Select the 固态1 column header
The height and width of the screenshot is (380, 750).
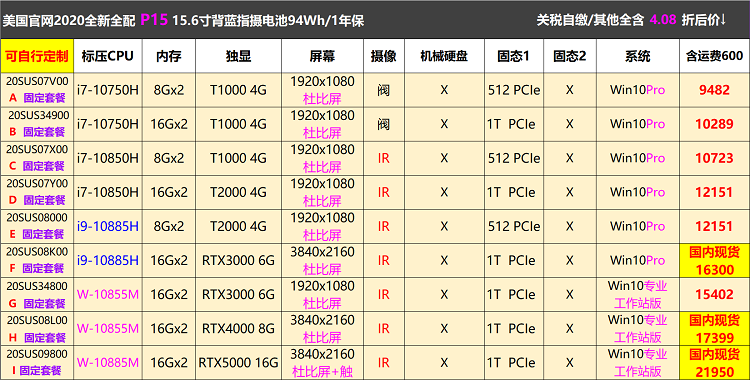[514, 56]
